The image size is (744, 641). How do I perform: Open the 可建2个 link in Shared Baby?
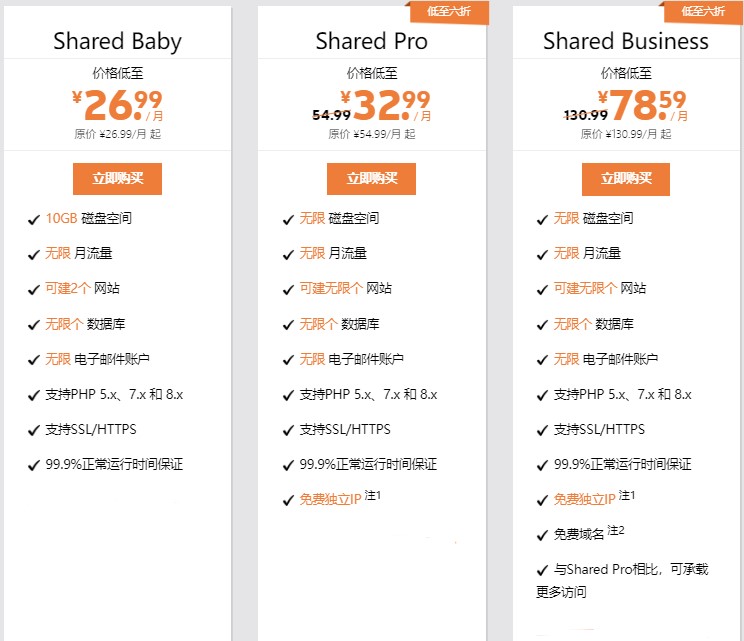coord(68,289)
